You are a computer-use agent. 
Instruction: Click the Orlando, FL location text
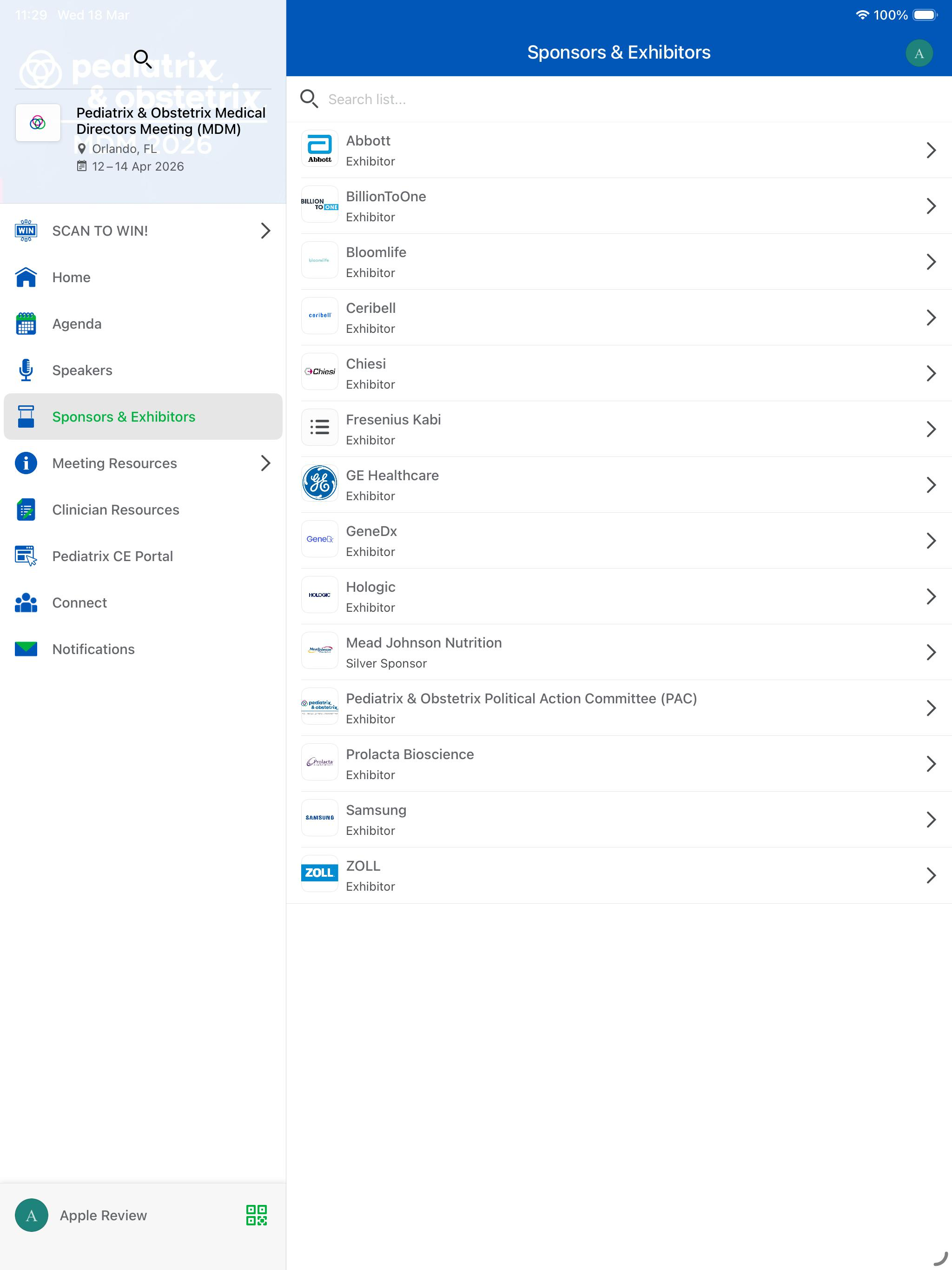(124, 149)
